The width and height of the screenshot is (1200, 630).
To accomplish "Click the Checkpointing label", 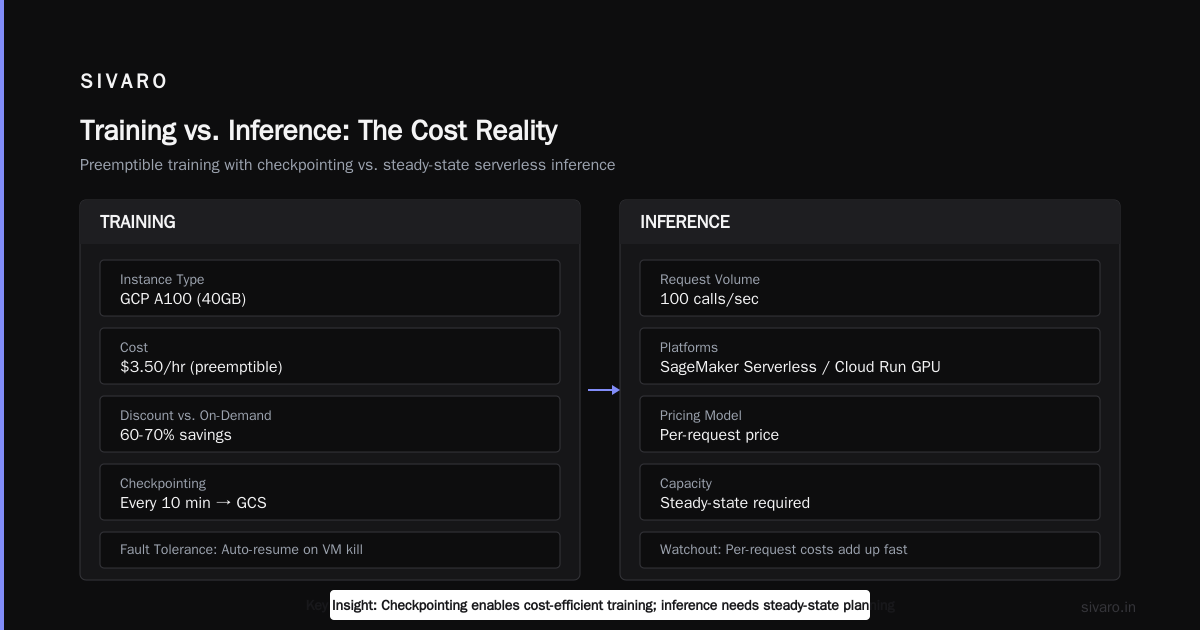I will pos(163,484).
